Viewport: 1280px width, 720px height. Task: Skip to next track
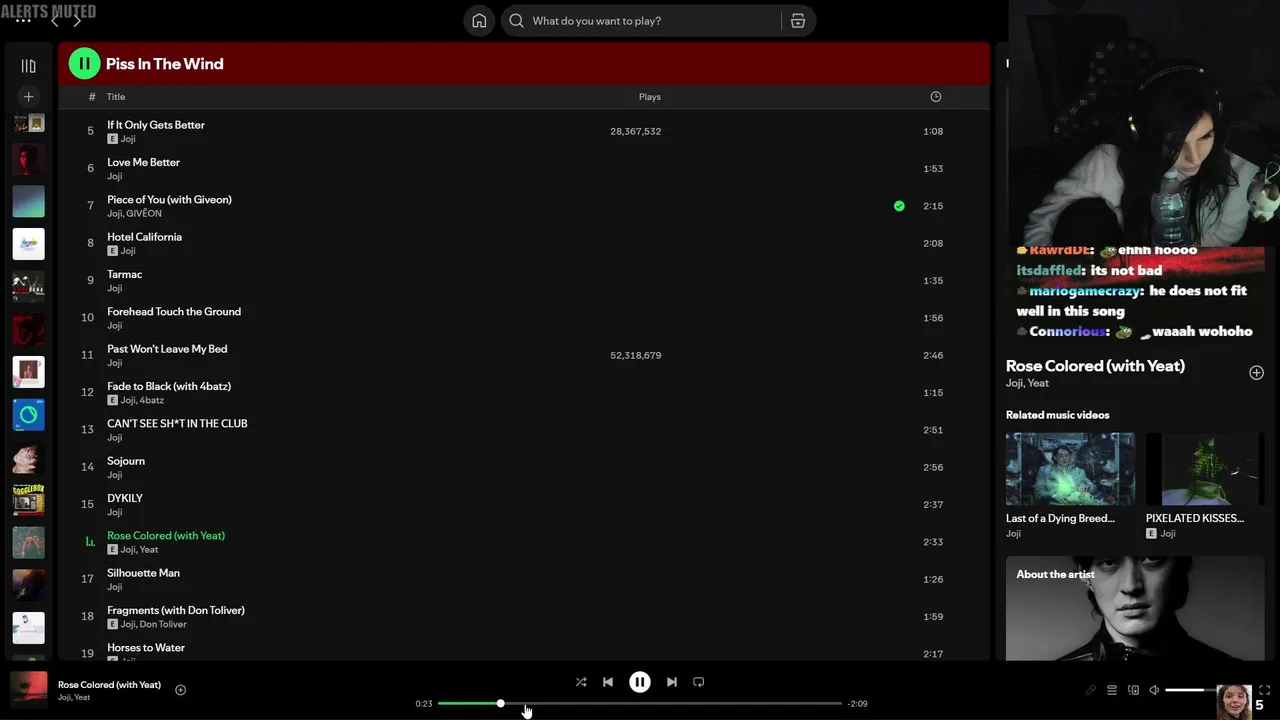[672, 682]
